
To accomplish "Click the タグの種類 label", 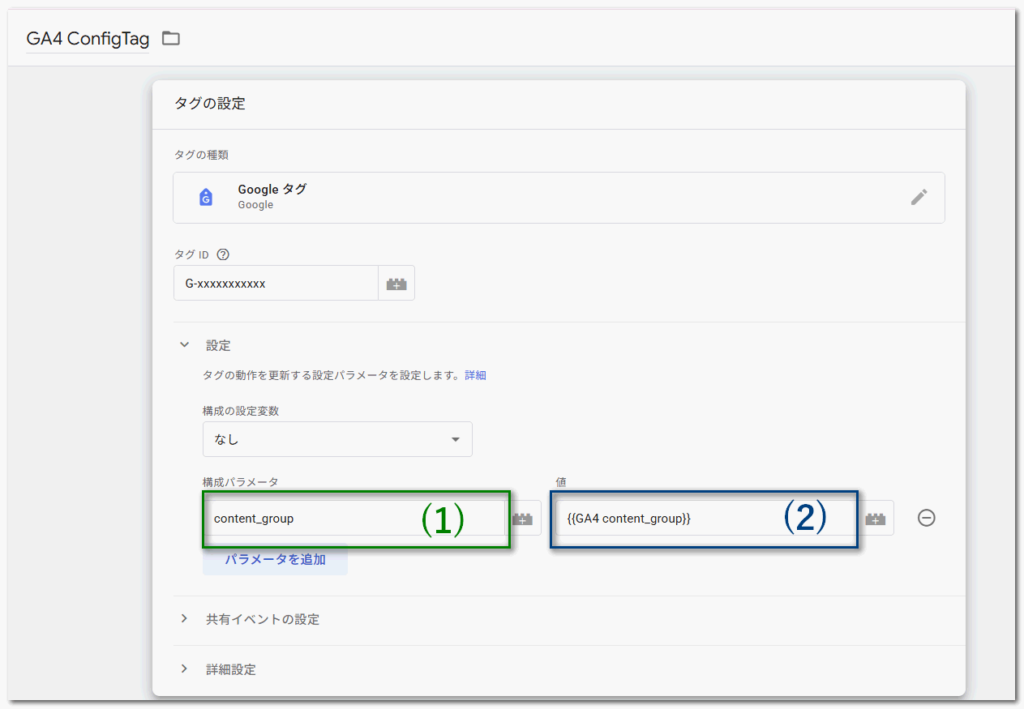I will coord(201,155).
